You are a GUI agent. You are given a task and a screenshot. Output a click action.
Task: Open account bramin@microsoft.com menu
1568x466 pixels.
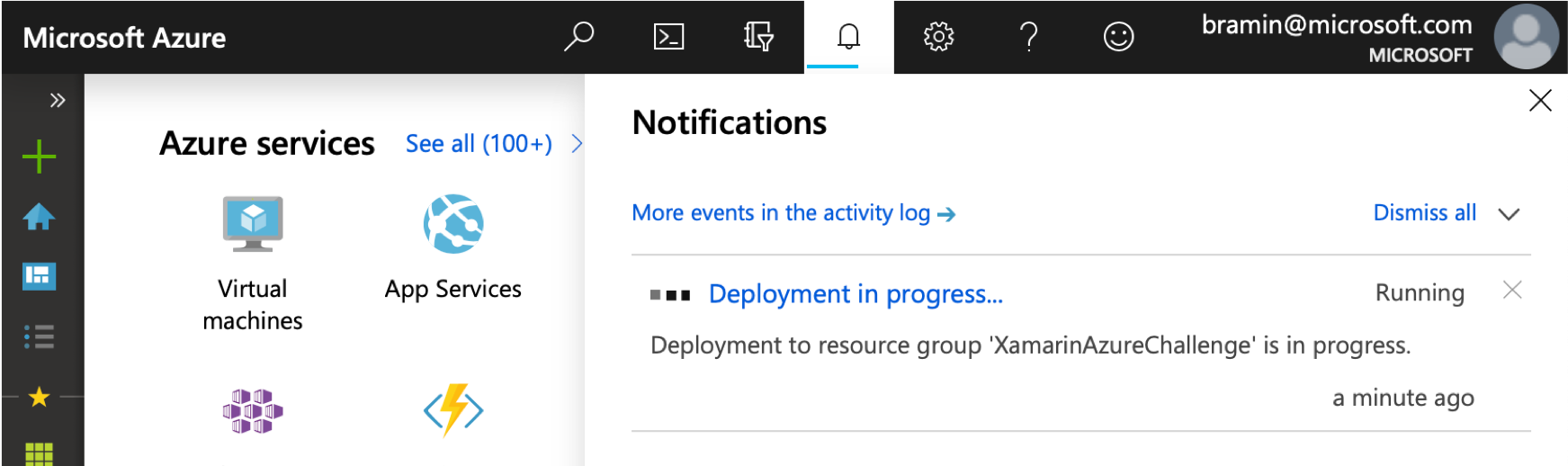(1337, 38)
